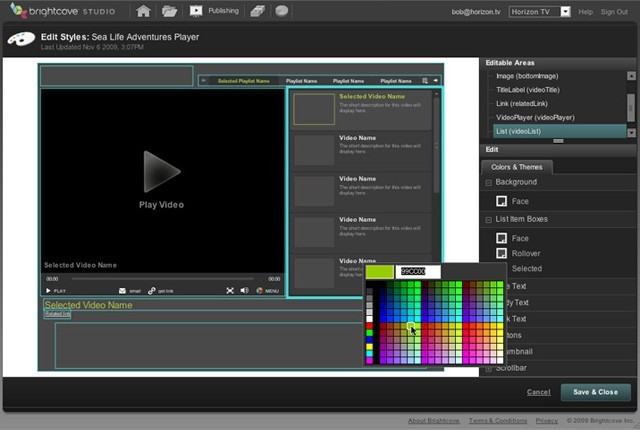Click the Selected Video Name thumbnail
Image resolution: width=640 pixels, height=430 pixels.
314,109
